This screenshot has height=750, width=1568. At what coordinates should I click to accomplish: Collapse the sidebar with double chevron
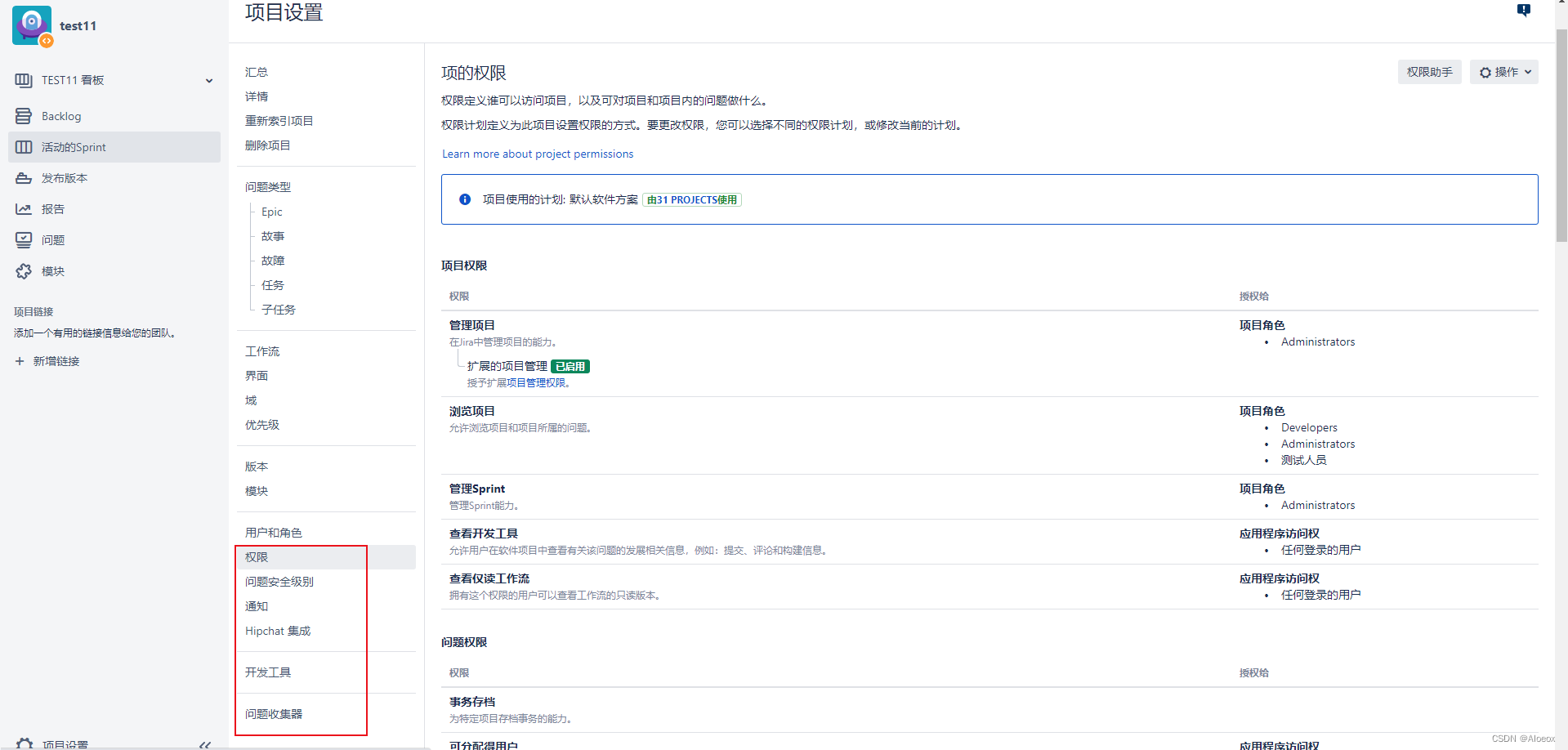pos(205,744)
